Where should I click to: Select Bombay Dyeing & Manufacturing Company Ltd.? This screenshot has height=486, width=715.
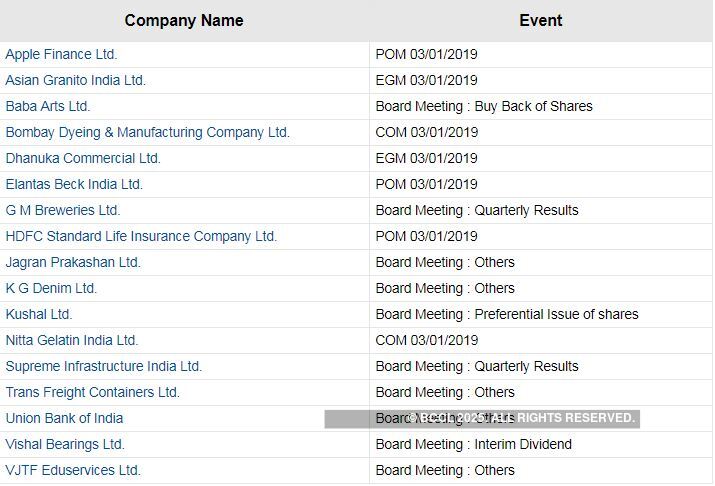tap(147, 132)
